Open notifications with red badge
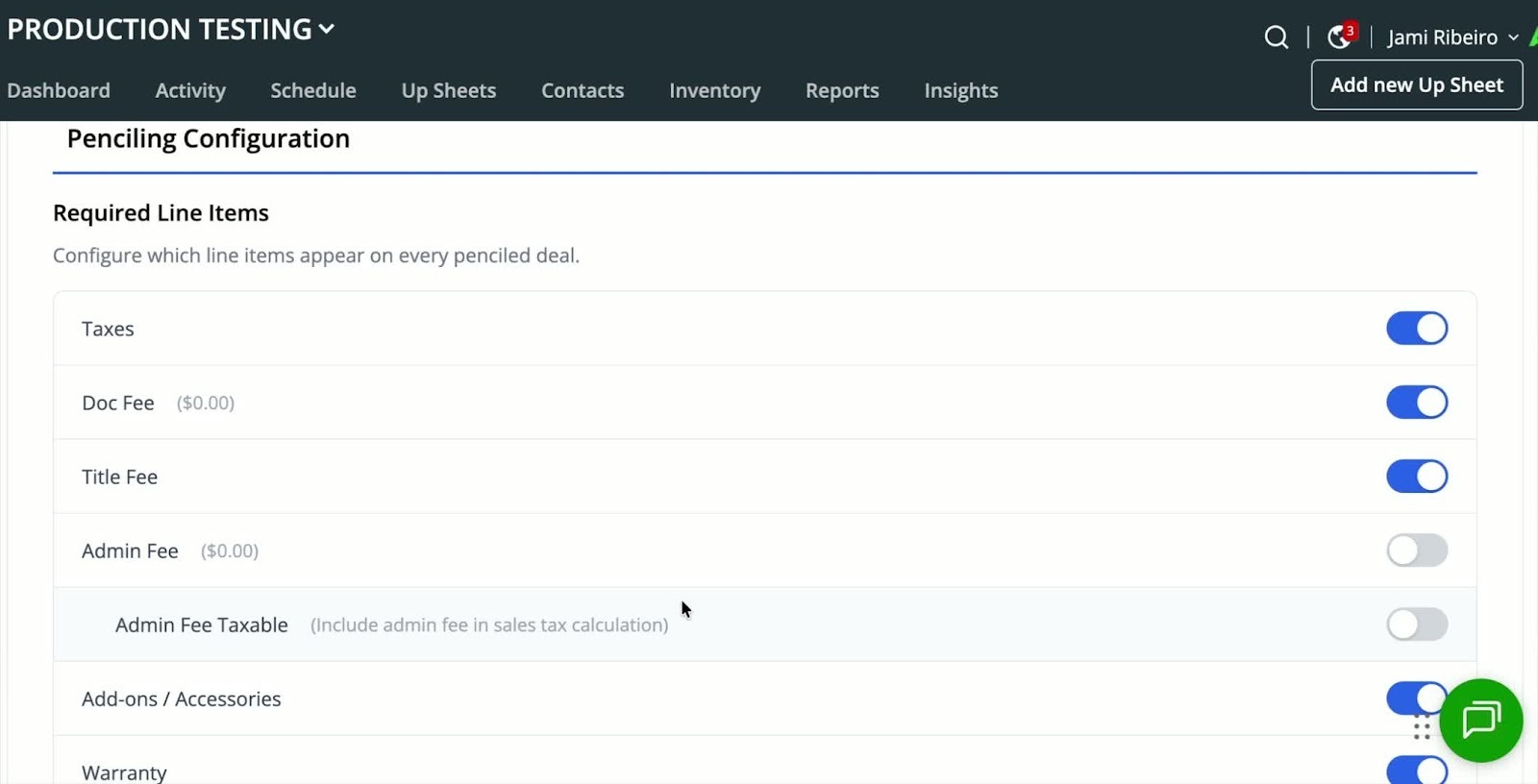 (1339, 37)
